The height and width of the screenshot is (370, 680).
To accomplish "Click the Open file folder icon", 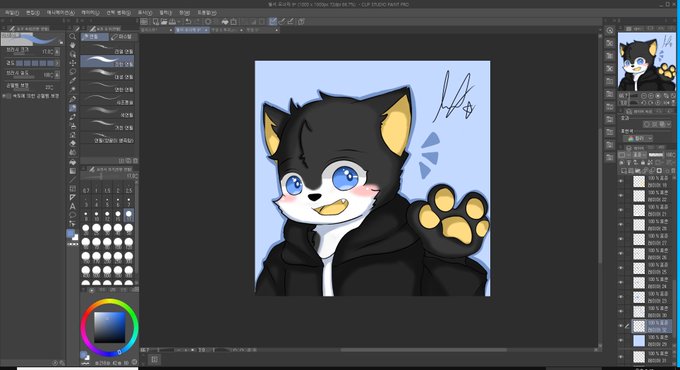I will click(x=164, y=21).
